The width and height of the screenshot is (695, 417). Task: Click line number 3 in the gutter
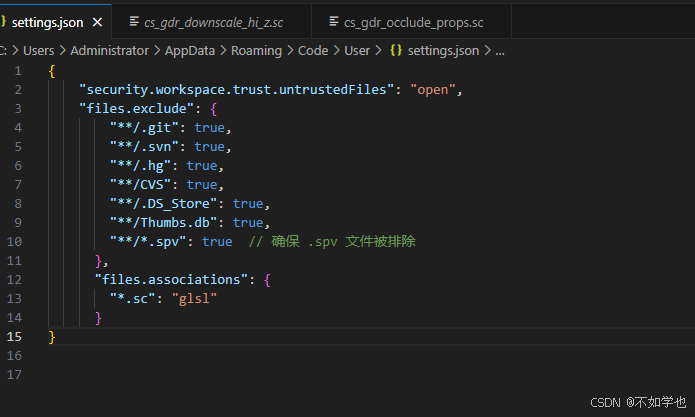pos(18,109)
